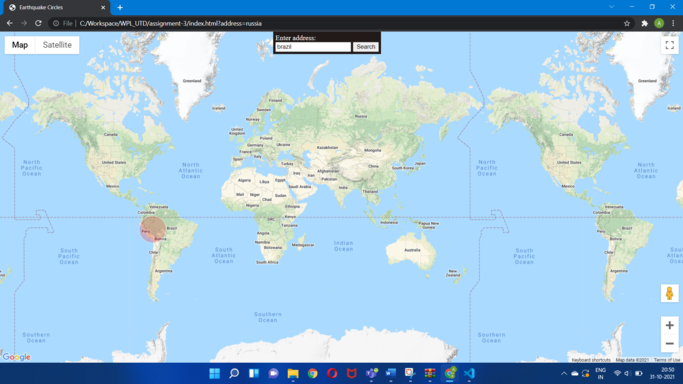683x384 pixels.
Task: Click the Australia label on the map
Action: pyautogui.click(x=412, y=250)
